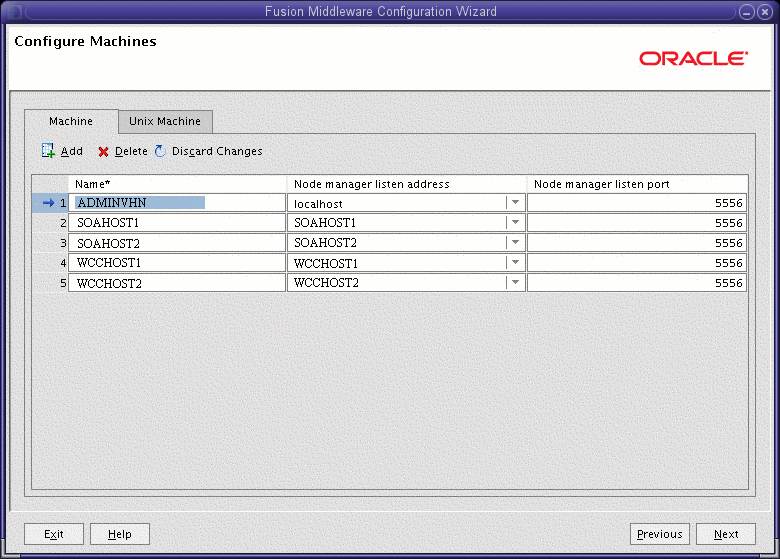780x559 pixels.
Task: Click the Add text label
Action: [72, 151]
